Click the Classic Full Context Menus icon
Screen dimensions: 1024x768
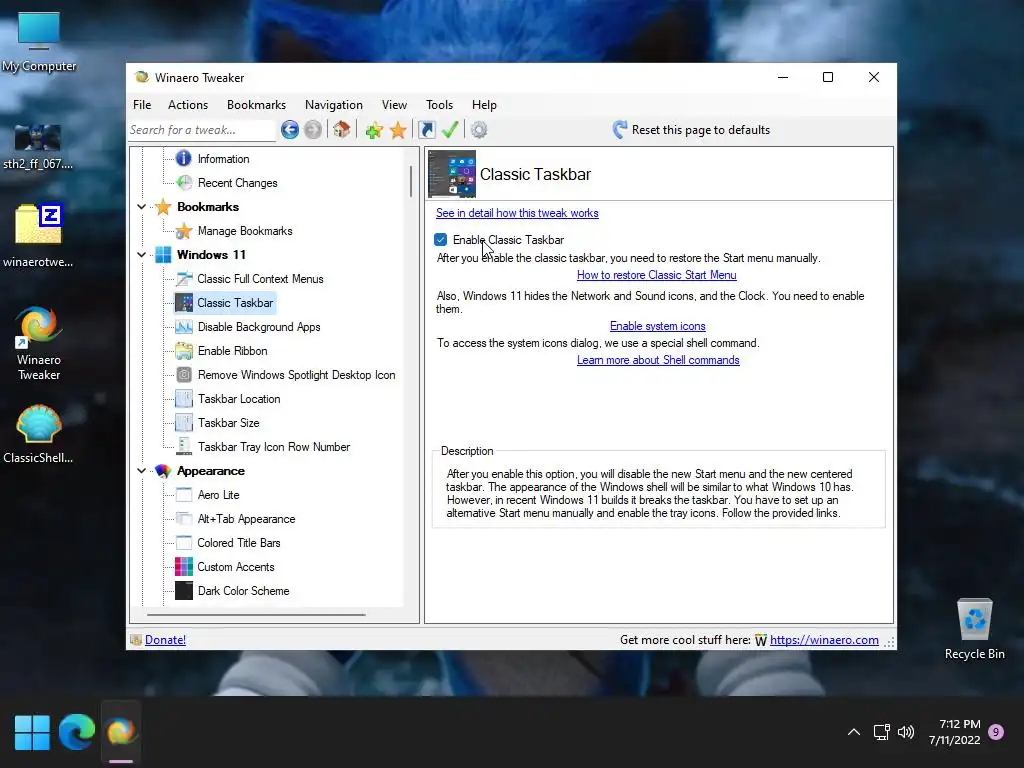click(184, 279)
